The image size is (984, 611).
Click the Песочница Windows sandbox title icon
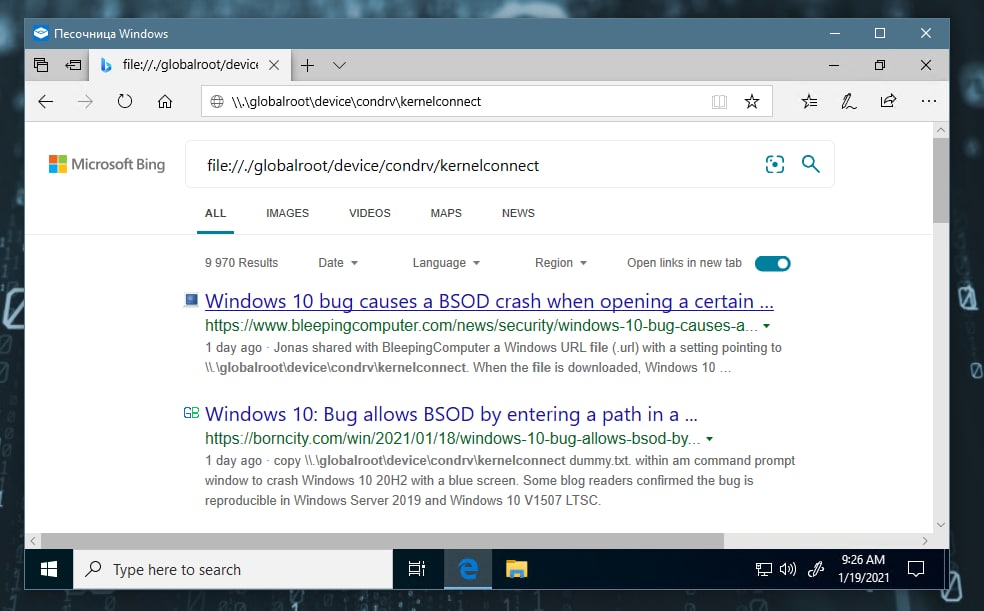[41, 33]
